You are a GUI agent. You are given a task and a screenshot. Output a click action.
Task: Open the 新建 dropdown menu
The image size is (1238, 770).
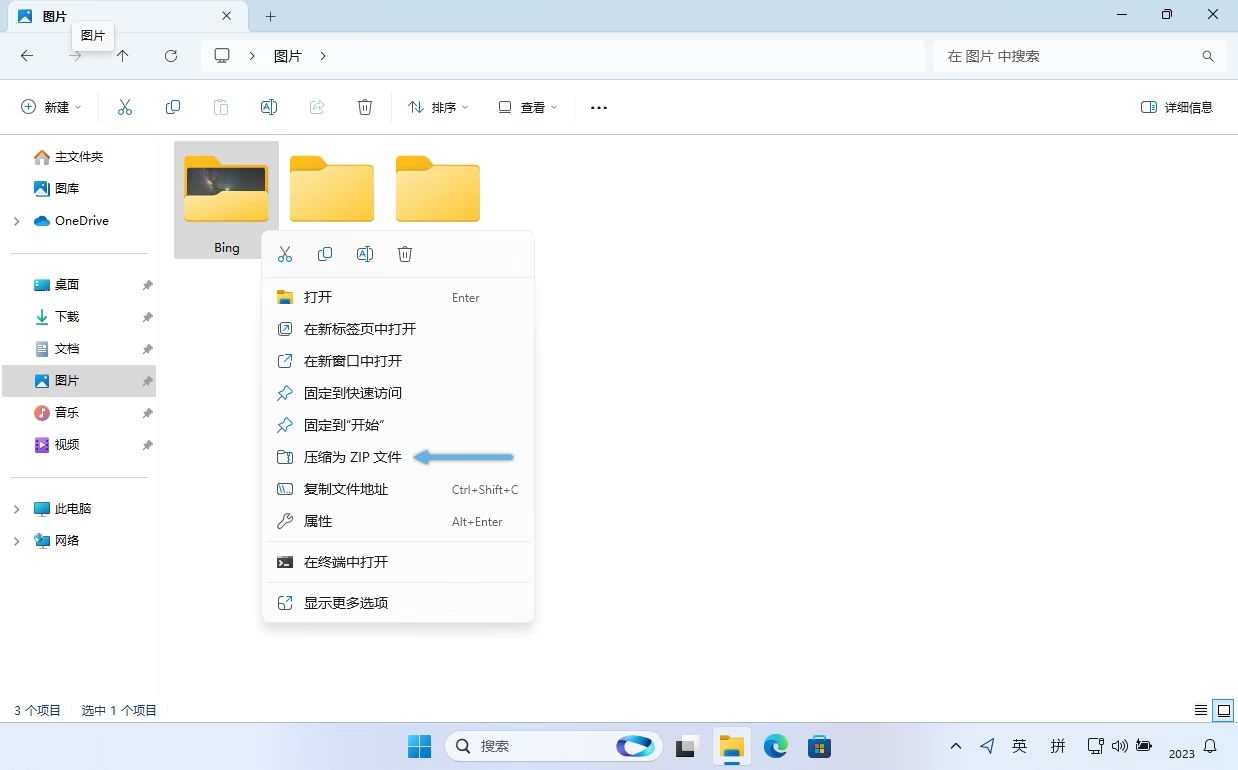[52, 107]
